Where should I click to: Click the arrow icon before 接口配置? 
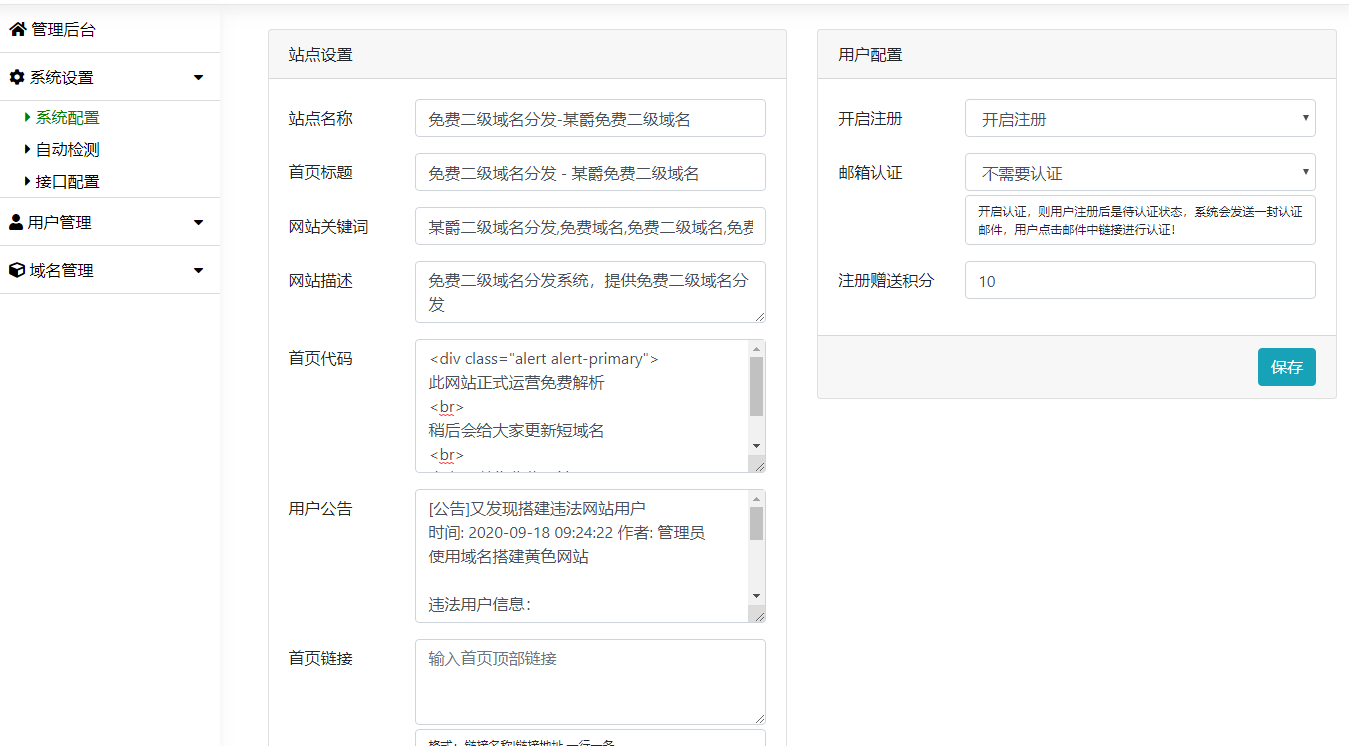[26, 181]
